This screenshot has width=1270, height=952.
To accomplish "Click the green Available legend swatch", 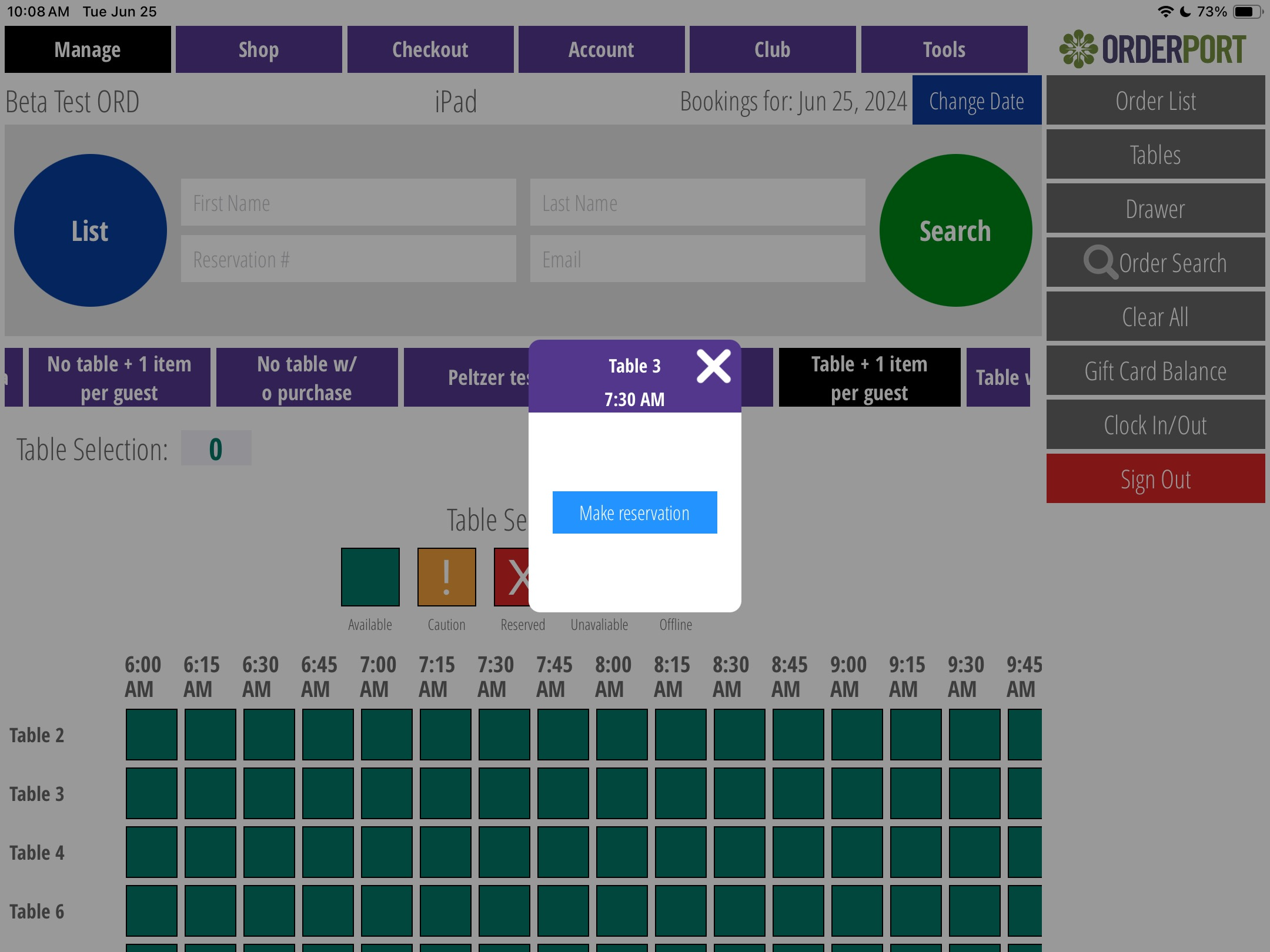I will [x=370, y=576].
